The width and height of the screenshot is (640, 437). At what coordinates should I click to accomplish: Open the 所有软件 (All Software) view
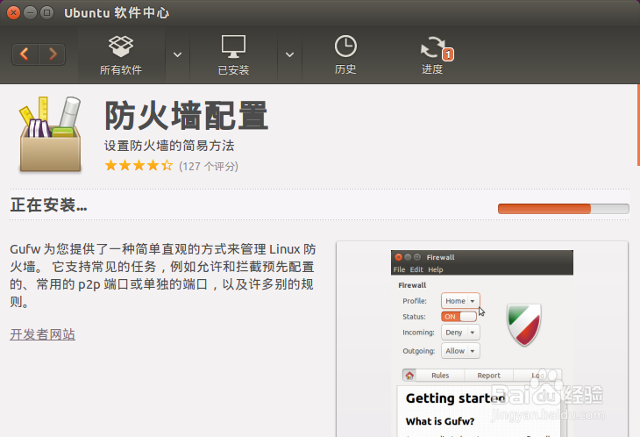coord(121,55)
